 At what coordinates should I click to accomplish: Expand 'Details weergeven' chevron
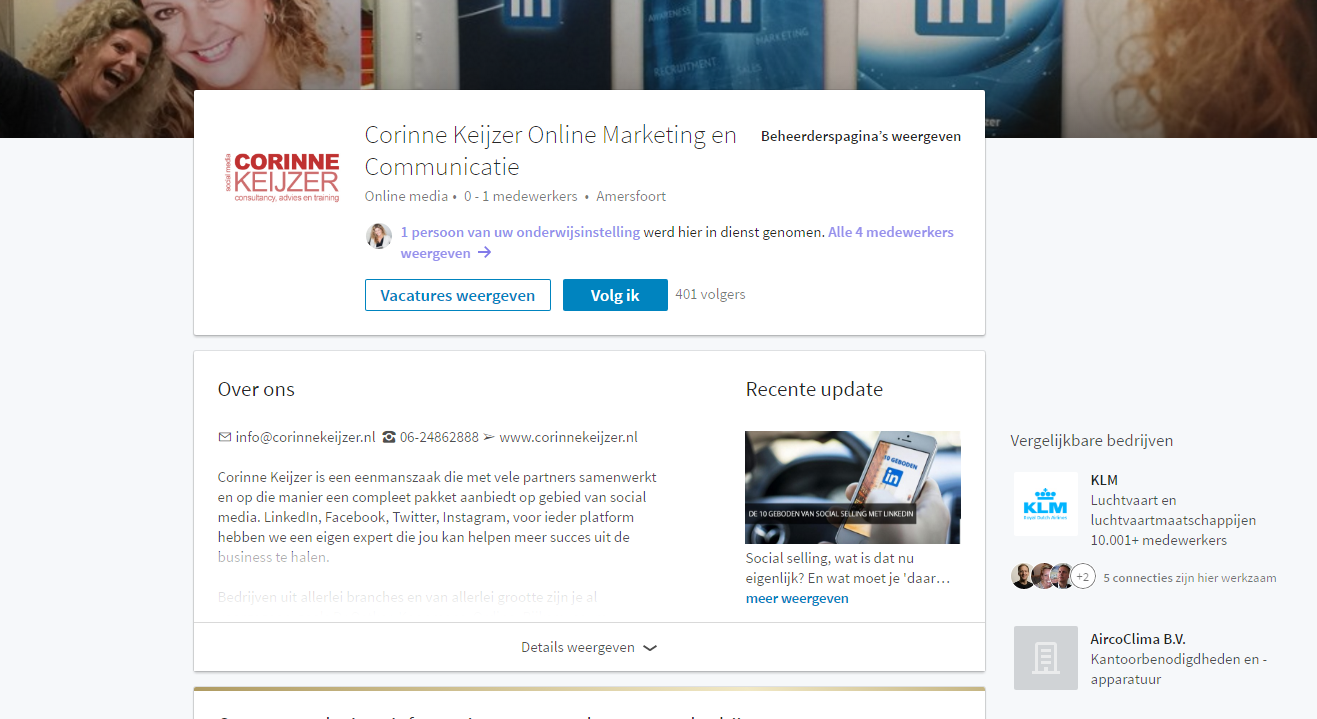pos(650,648)
